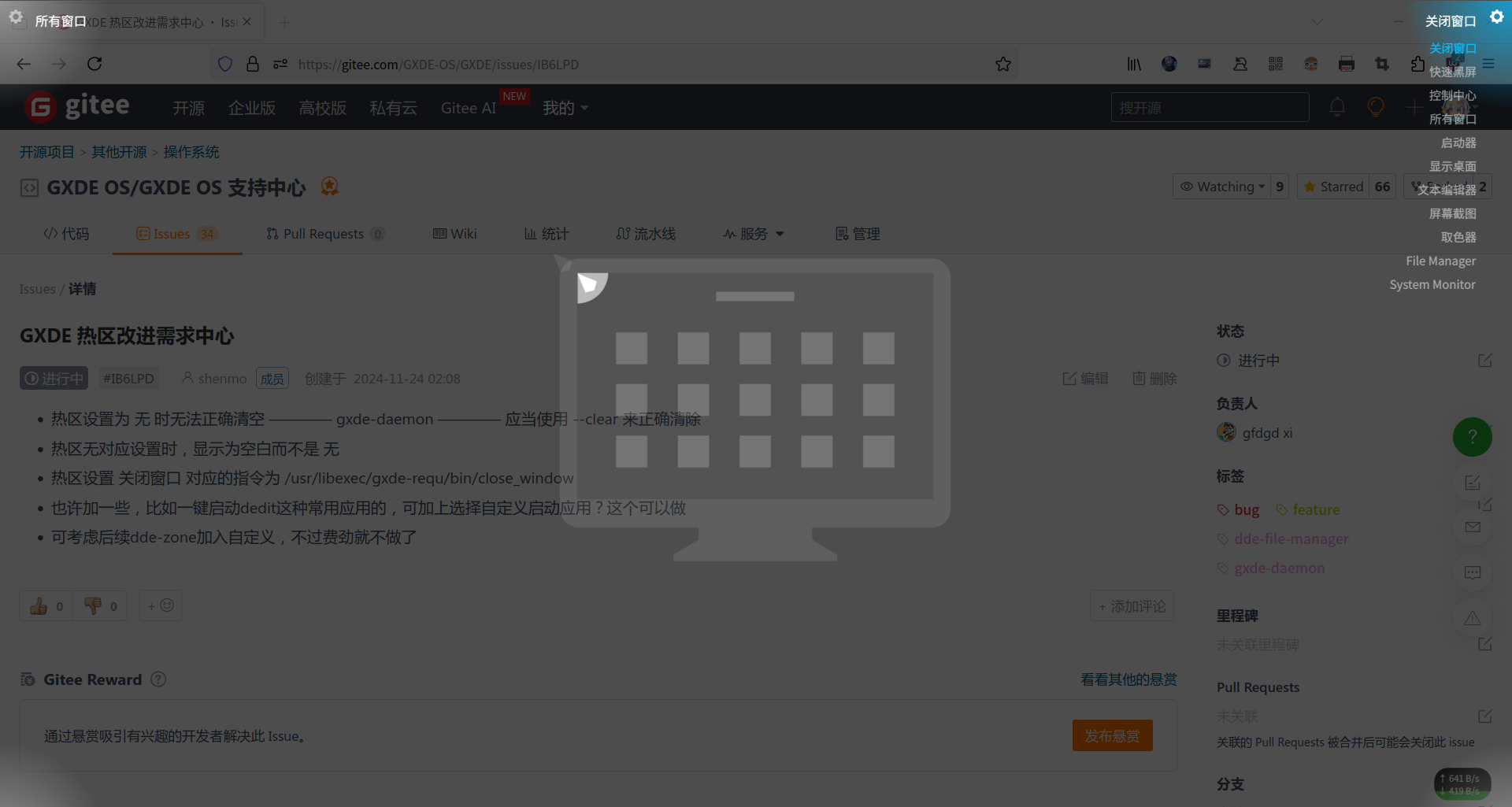1512x807 pixels.
Task: Choose 控制中心 in the hot corner list
Action: (1452, 95)
